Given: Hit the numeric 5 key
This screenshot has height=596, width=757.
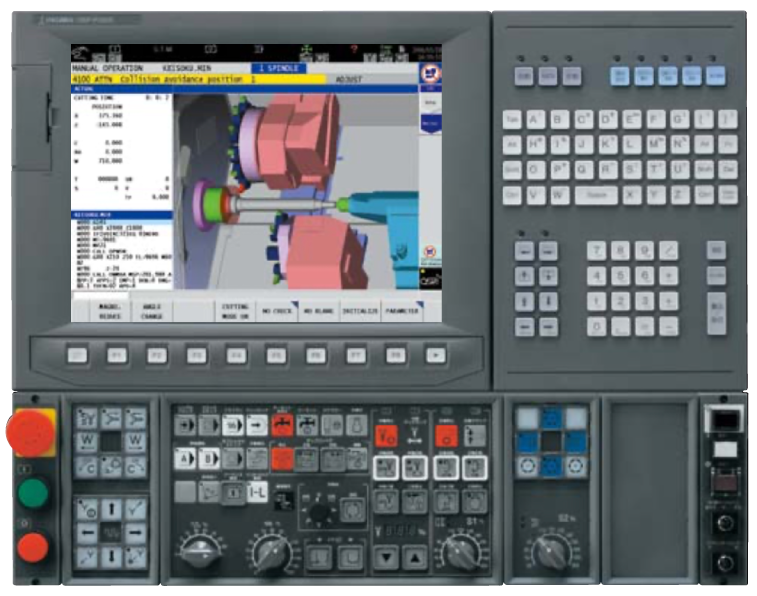Looking at the screenshot, I should pos(620,276).
